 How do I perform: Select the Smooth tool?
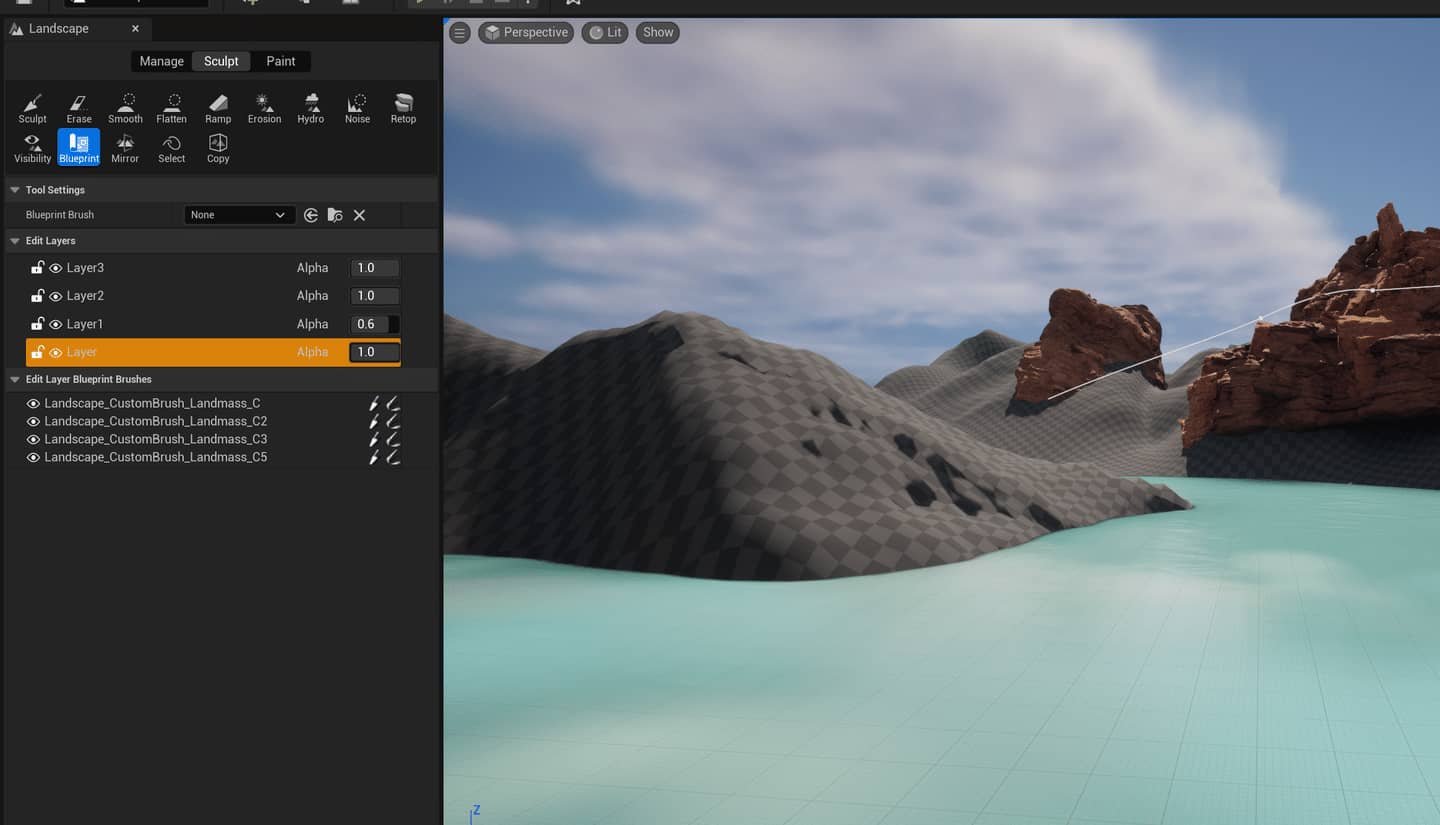(125, 108)
